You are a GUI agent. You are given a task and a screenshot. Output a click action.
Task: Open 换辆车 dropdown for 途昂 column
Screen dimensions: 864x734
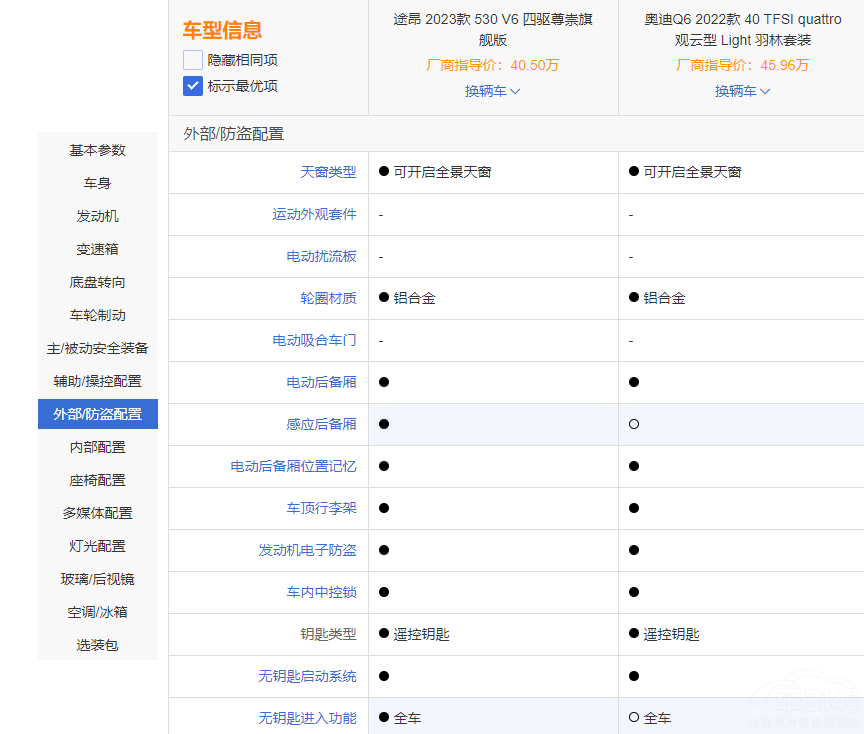[492, 91]
